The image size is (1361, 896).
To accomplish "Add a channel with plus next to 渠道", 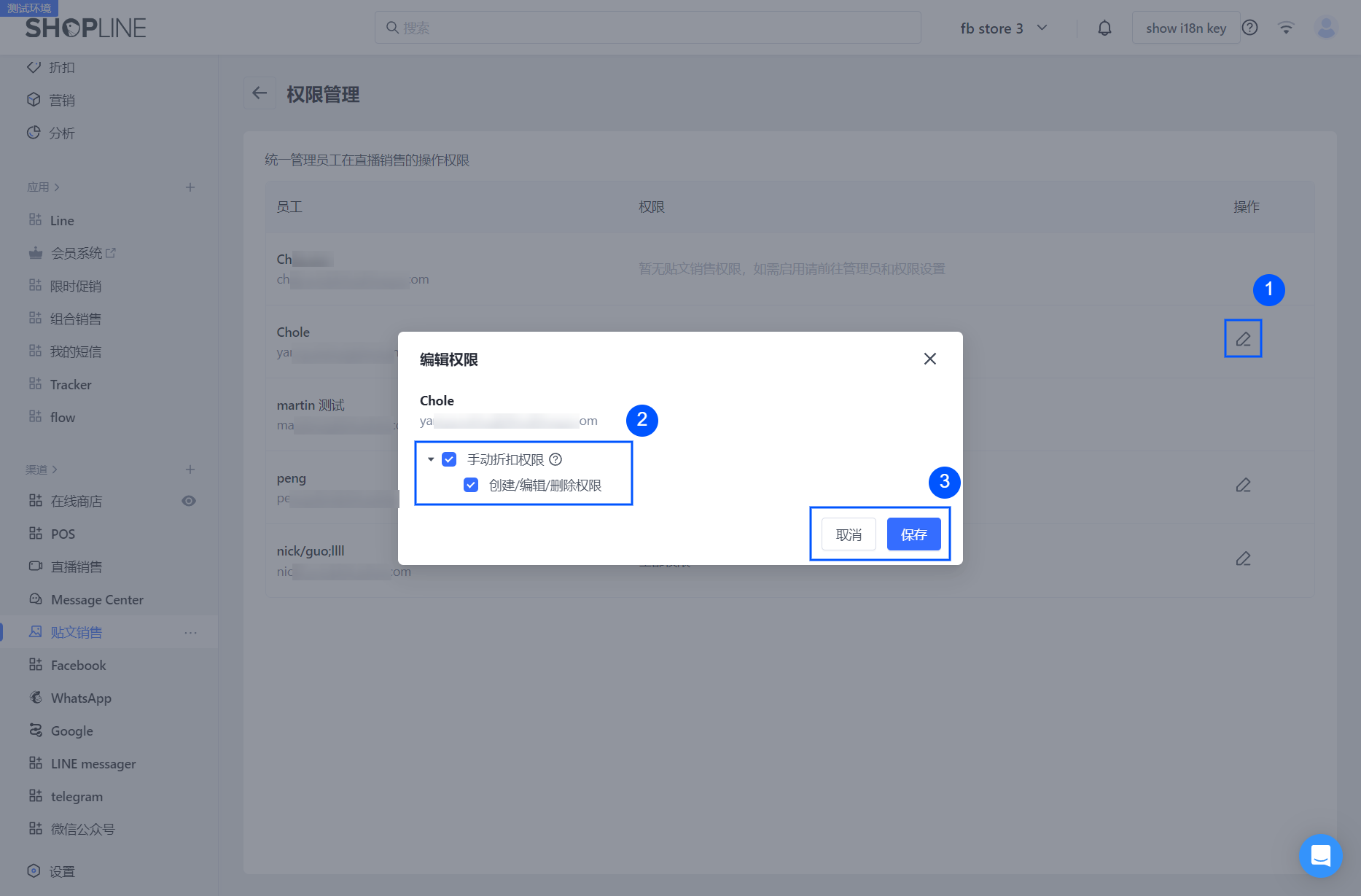I will click(x=190, y=470).
